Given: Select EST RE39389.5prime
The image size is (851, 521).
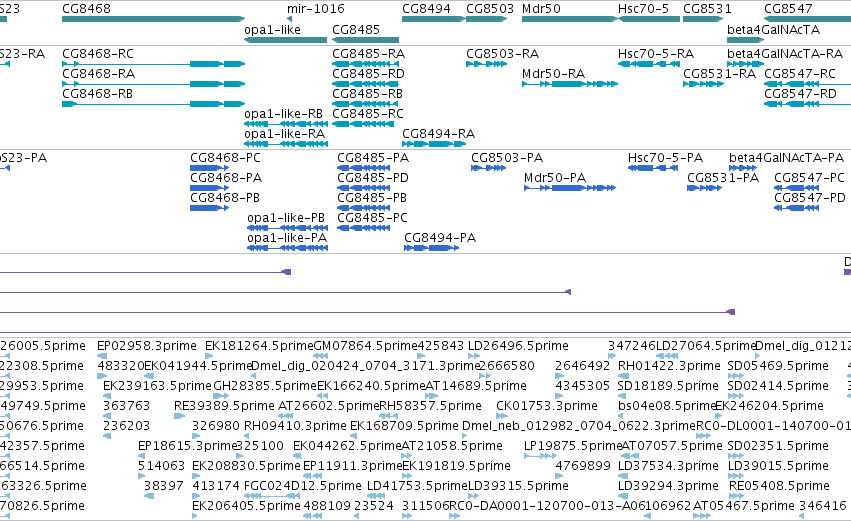Looking at the screenshot, I should [x=224, y=406].
